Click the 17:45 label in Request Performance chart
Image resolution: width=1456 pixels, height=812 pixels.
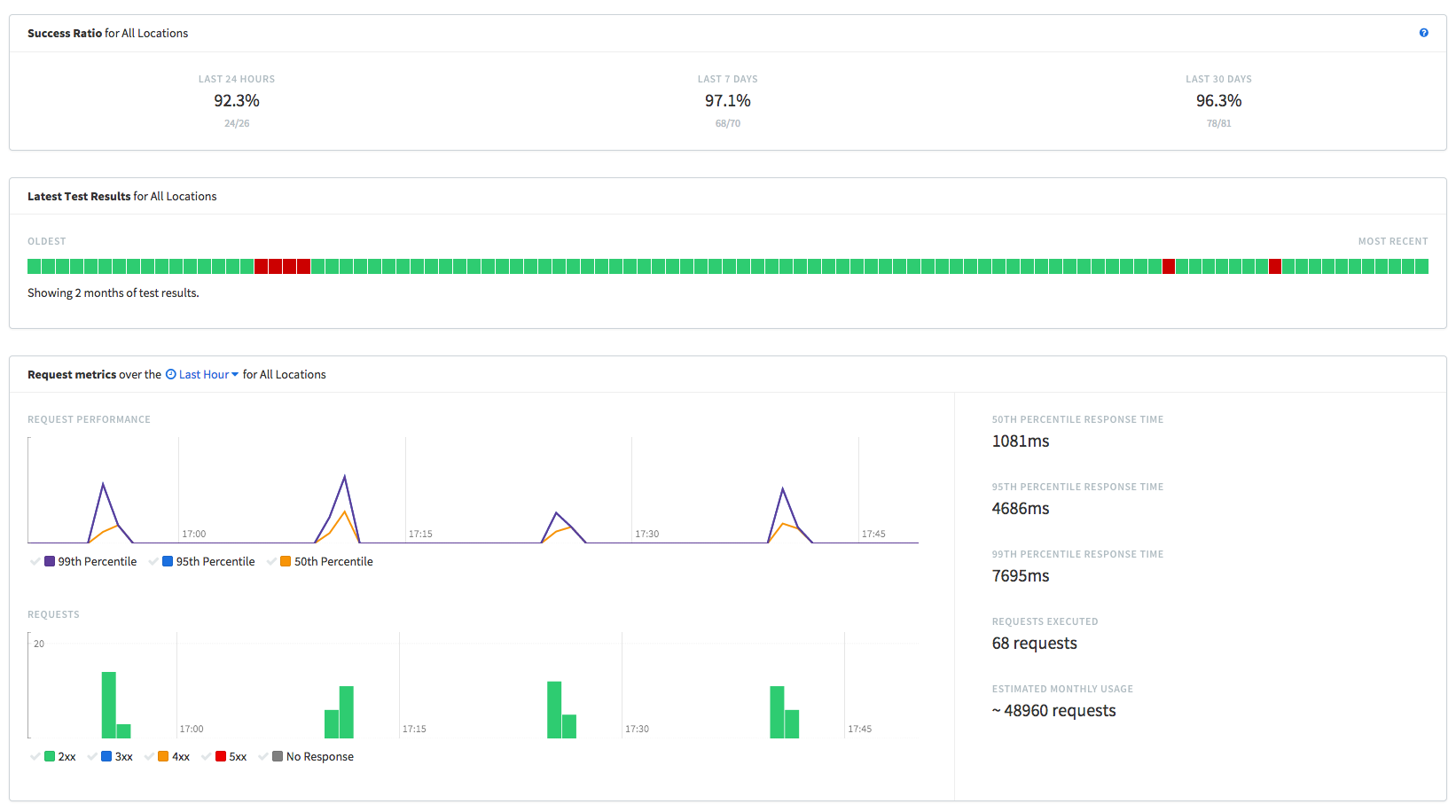click(873, 534)
